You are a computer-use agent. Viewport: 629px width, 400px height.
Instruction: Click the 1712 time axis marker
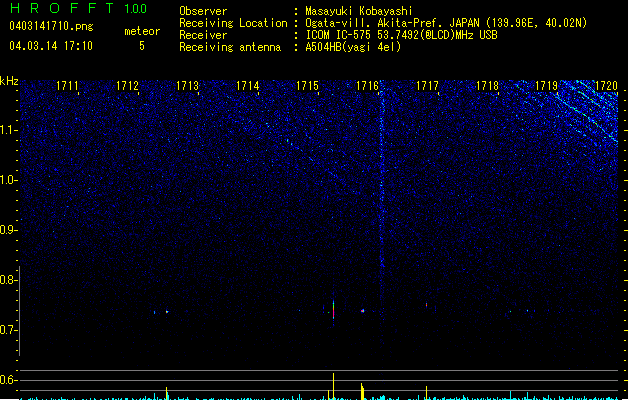coord(127,86)
